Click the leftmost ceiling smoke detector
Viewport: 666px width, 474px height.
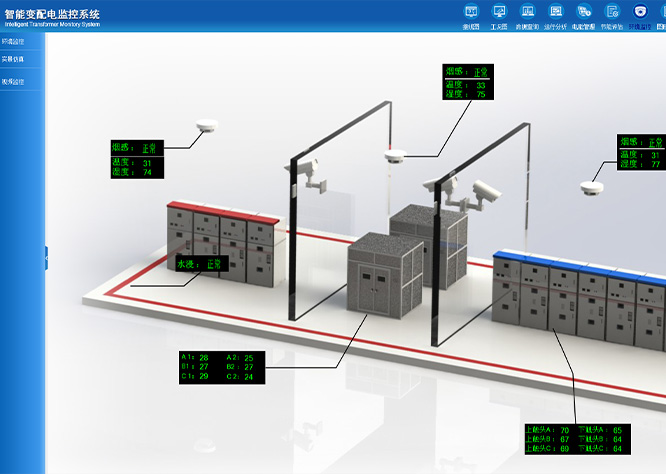[208, 126]
